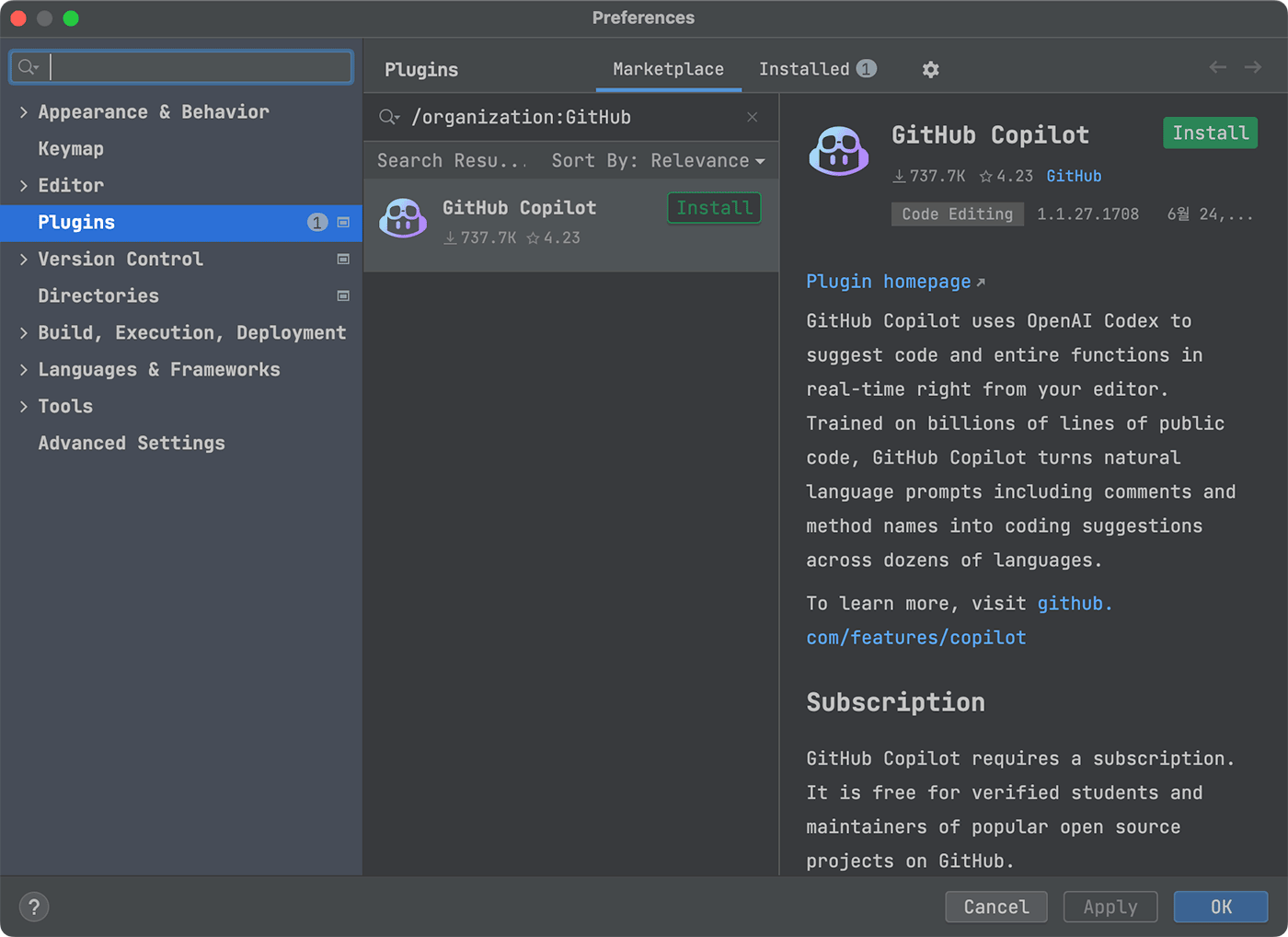Click the Subscription heading
Screen dimensions: 1288x937
[895, 702]
